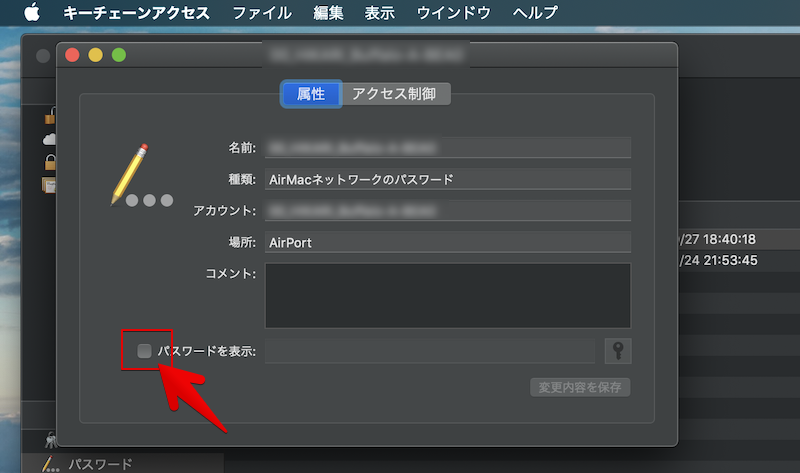
Task: Enable the パスワードを表示 checkbox
Action: [145, 351]
